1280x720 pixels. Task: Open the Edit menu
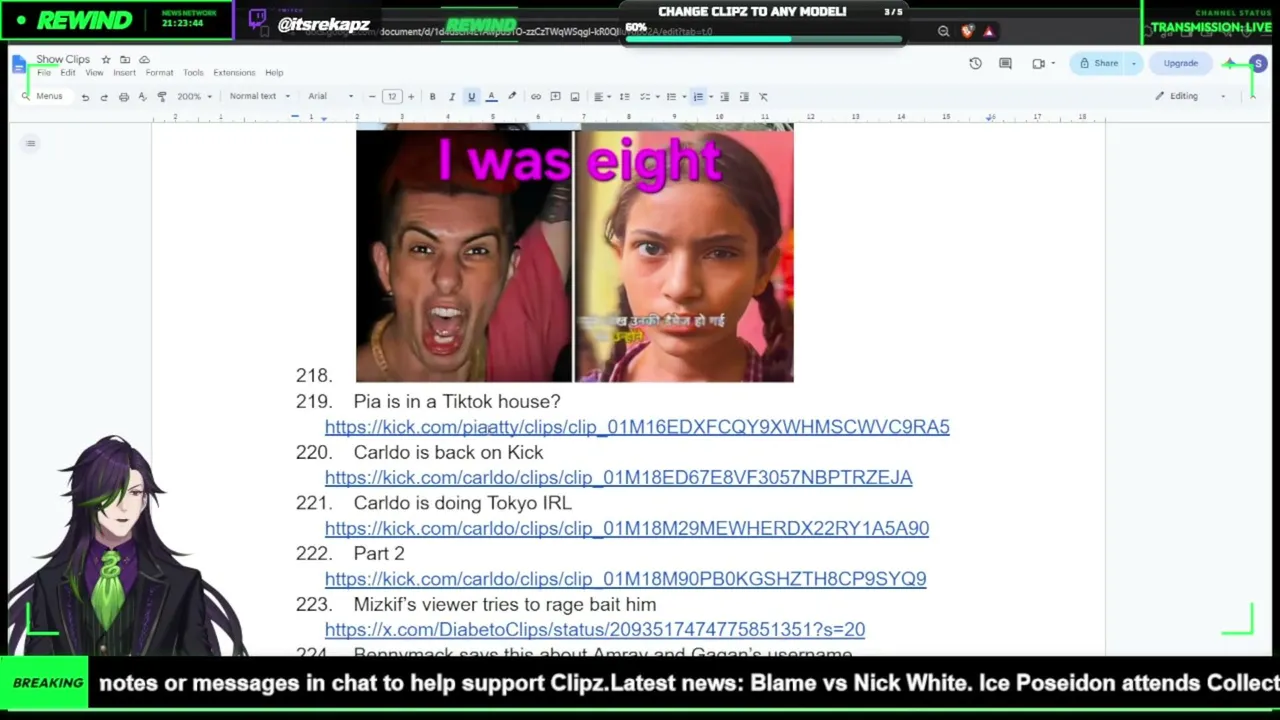tap(67, 73)
